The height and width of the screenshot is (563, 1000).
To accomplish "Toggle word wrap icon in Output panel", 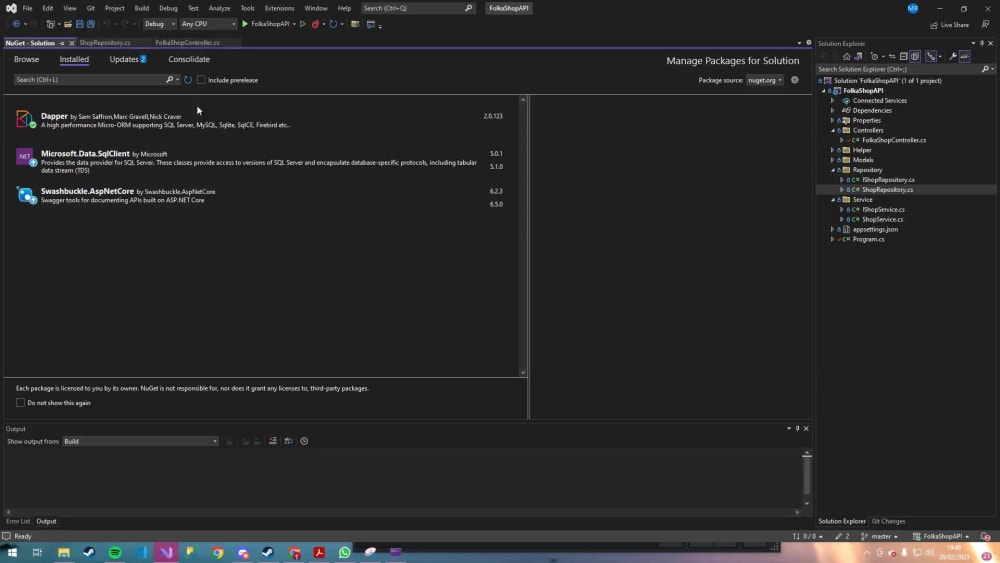I will (288, 441).
